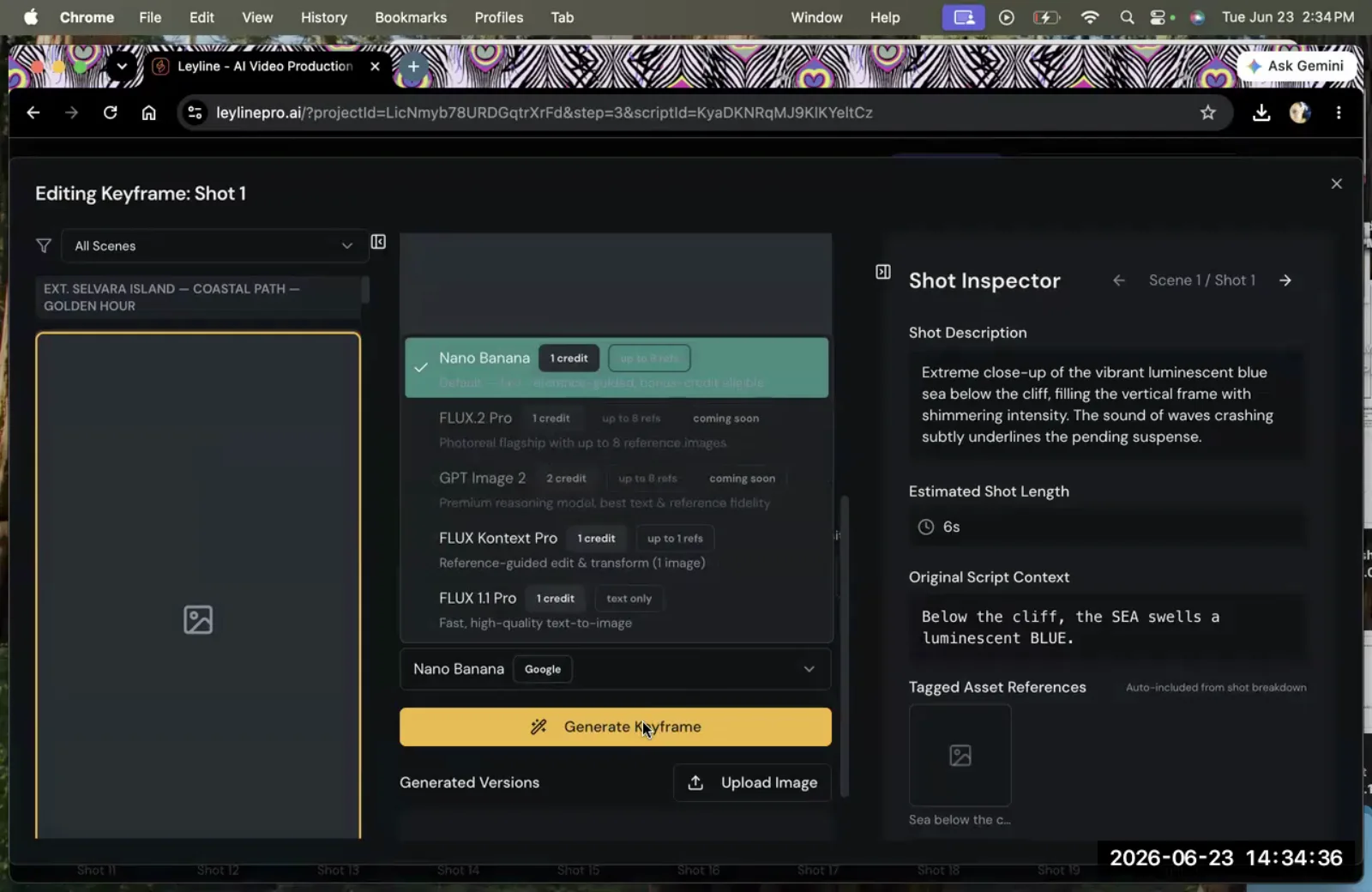Open Wi-Fi status icon
This screenshot has width=1372, height=892.
(1090, 17)
